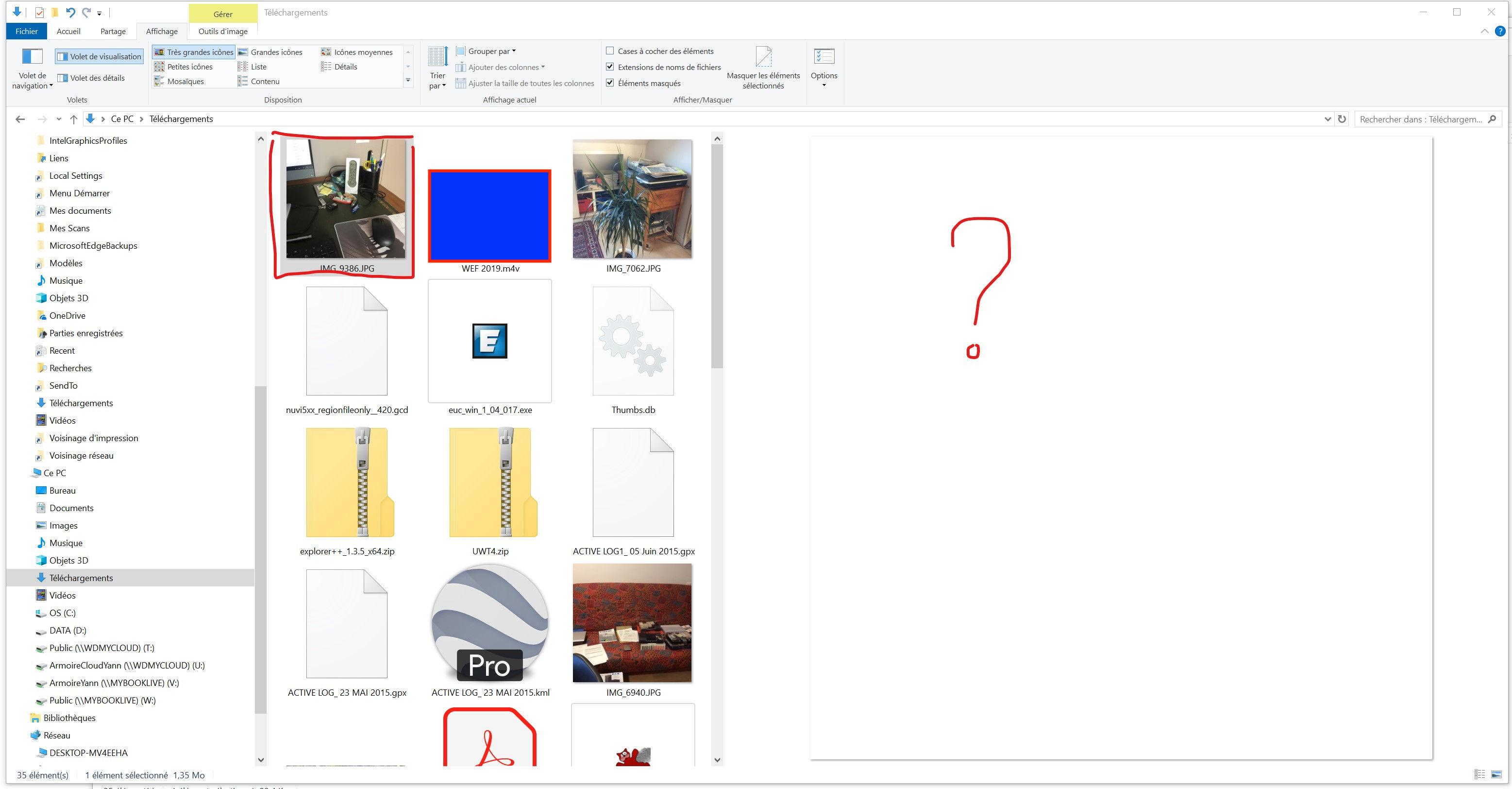Image resolution: width=1512 pixels, height=789 pixels.
Task: Select Très grandes icônes layout
Action: pos(194,52)
